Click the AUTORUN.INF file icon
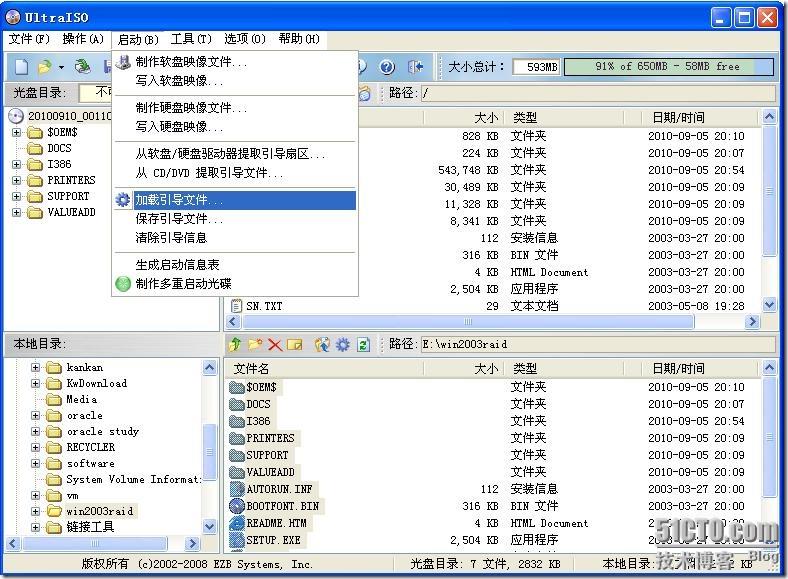Screen dimensions: 788x579 click(236, 489)
